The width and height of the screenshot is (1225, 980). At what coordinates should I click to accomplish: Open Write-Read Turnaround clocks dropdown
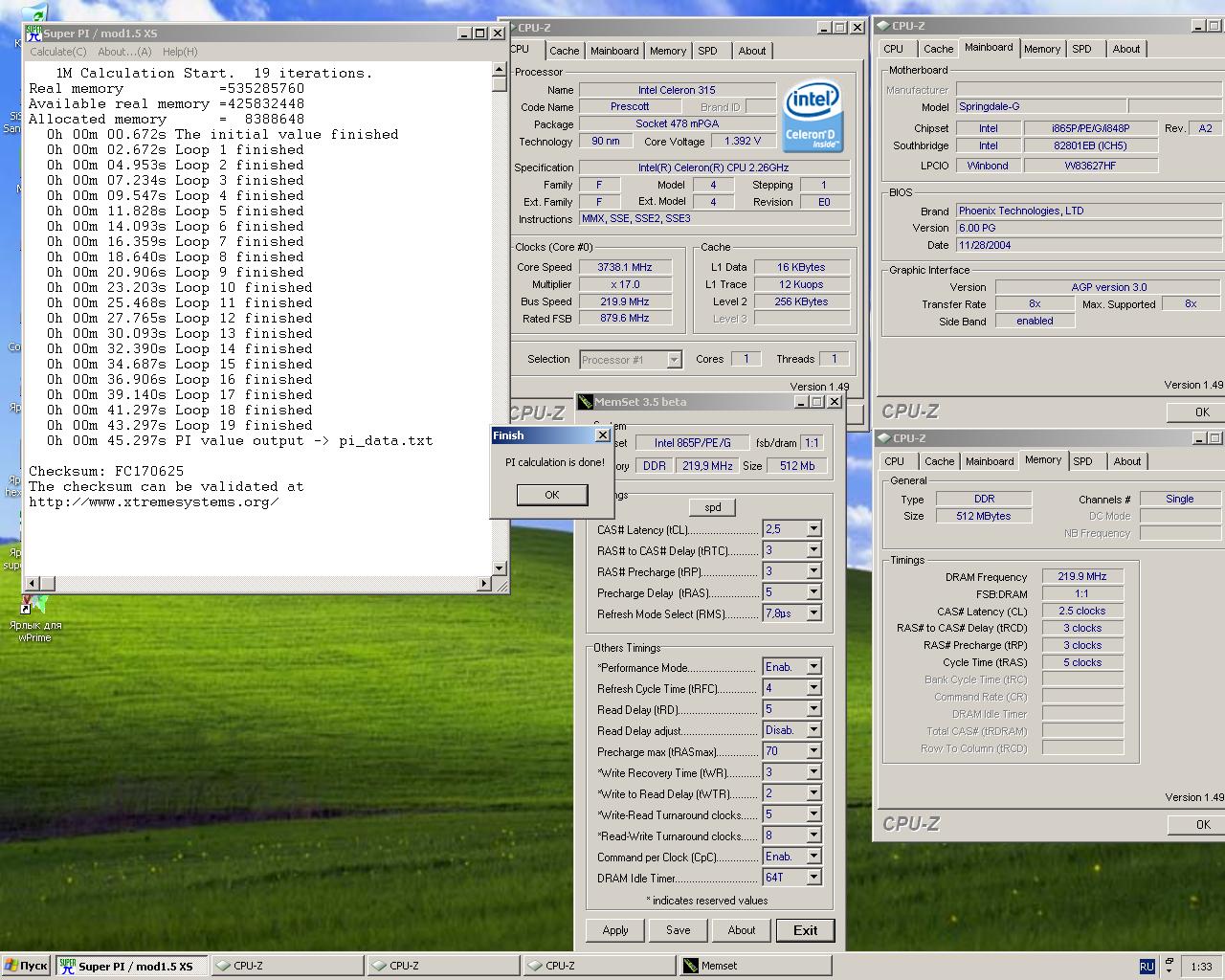click(x=813, y=814)
